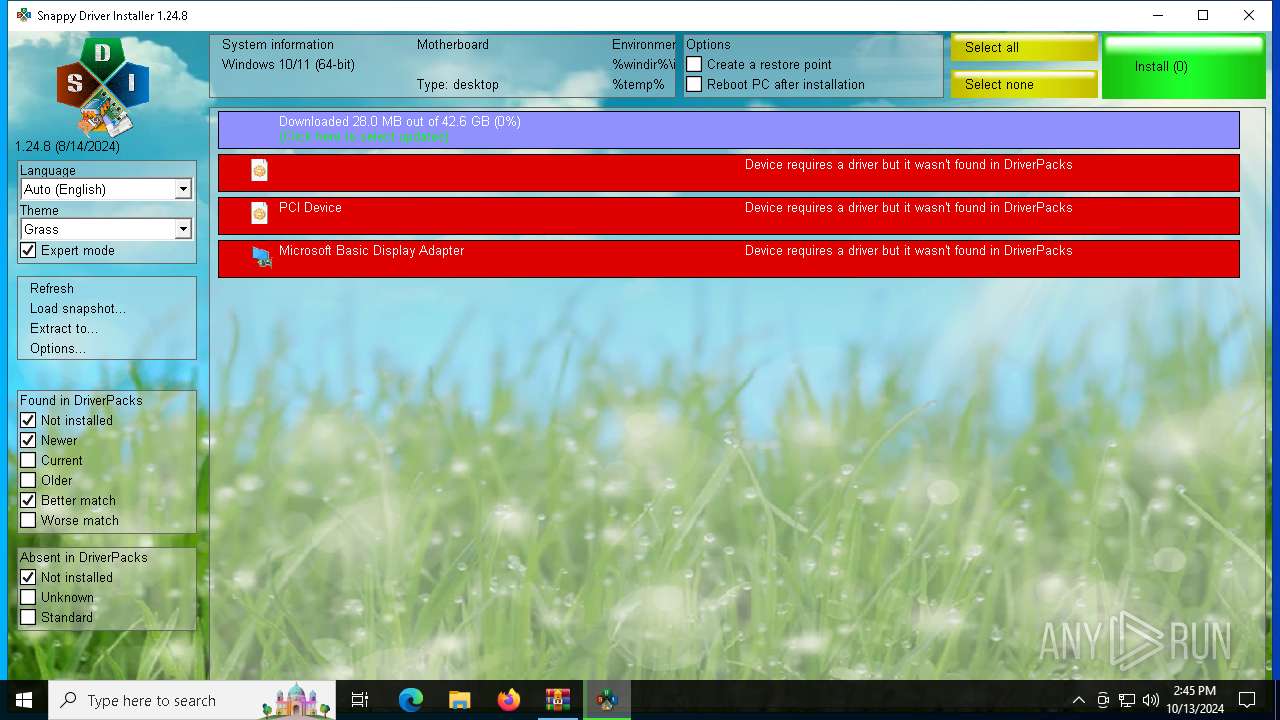Open the Language dropdown
The width and height of the screenshot is (1280, 720).
pyautogui.click(x=105, y=189)
